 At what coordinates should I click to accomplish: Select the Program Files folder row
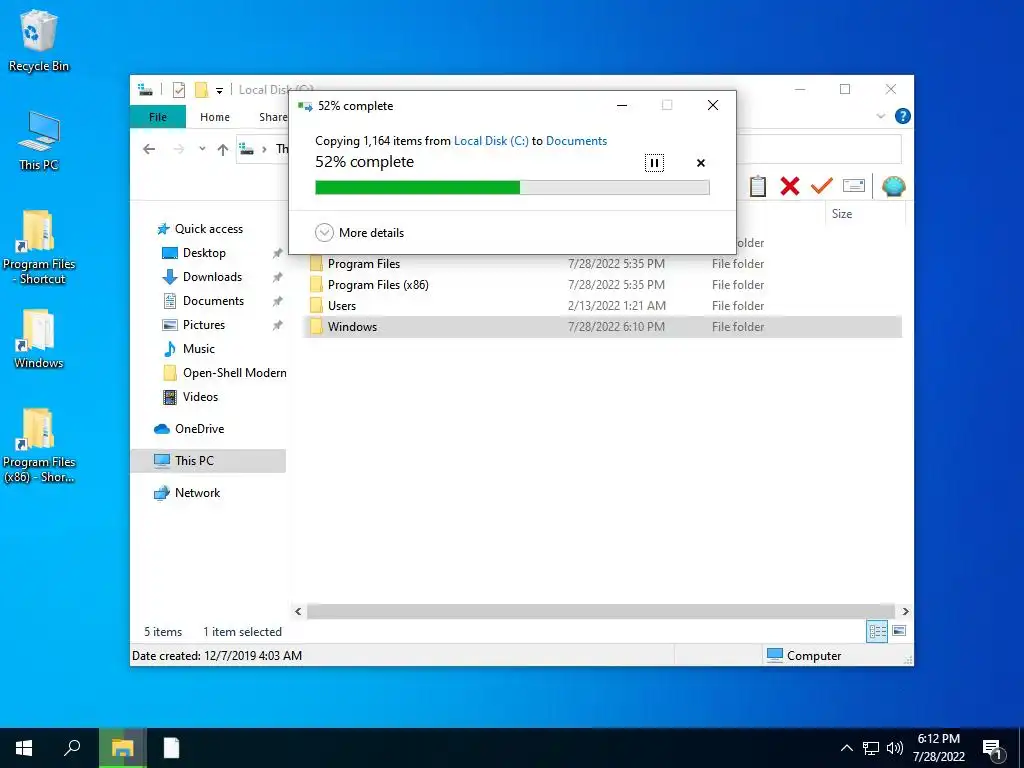coord(603,264)
